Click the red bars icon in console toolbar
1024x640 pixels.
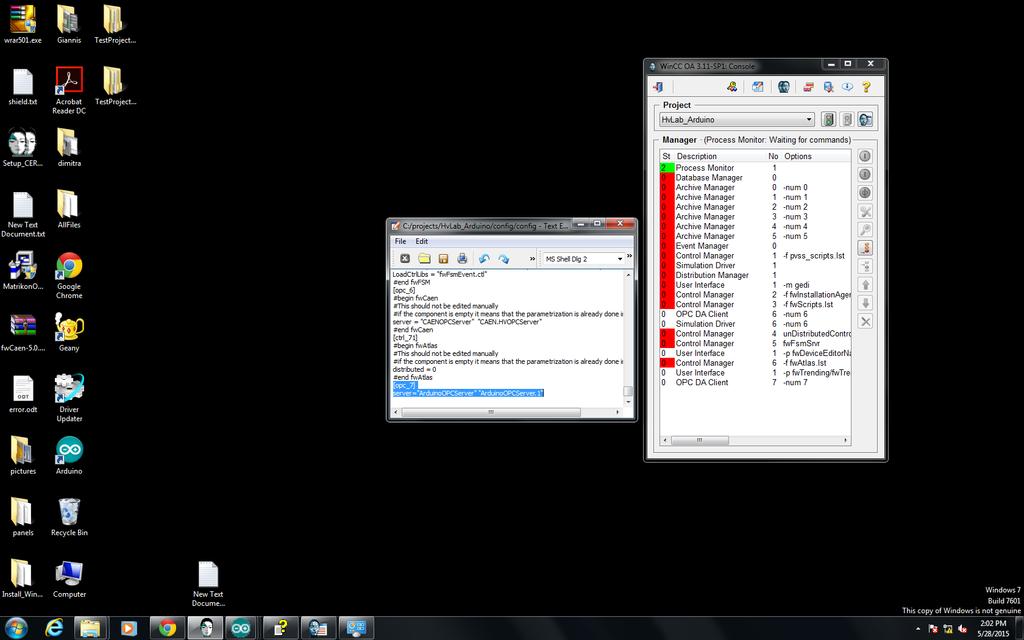pyautogui.click(x=808, y=87)
